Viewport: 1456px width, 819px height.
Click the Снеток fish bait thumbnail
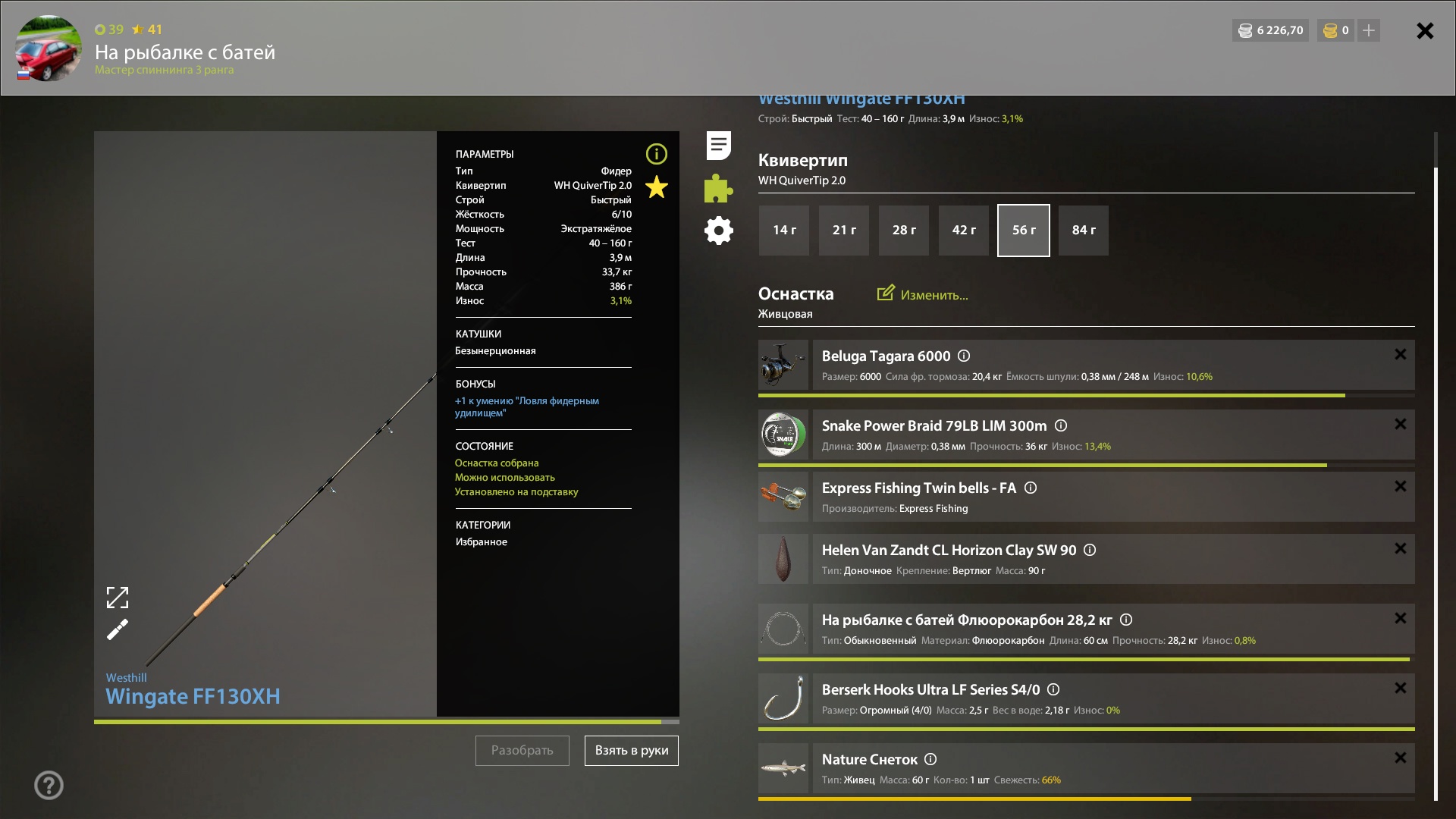click(783, 768)
